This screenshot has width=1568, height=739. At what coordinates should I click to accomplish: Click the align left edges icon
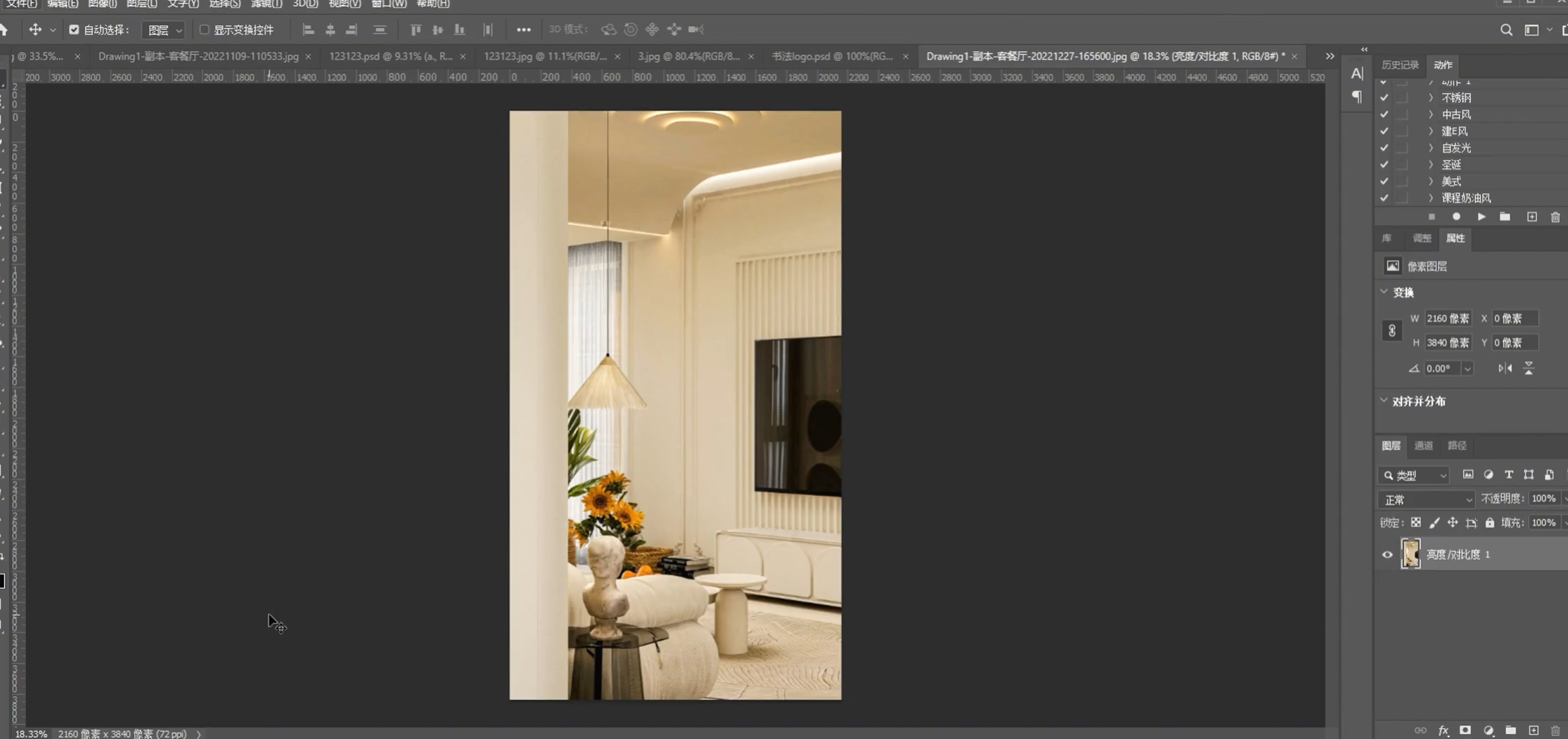pyautogui.click(x=308, y=29)
